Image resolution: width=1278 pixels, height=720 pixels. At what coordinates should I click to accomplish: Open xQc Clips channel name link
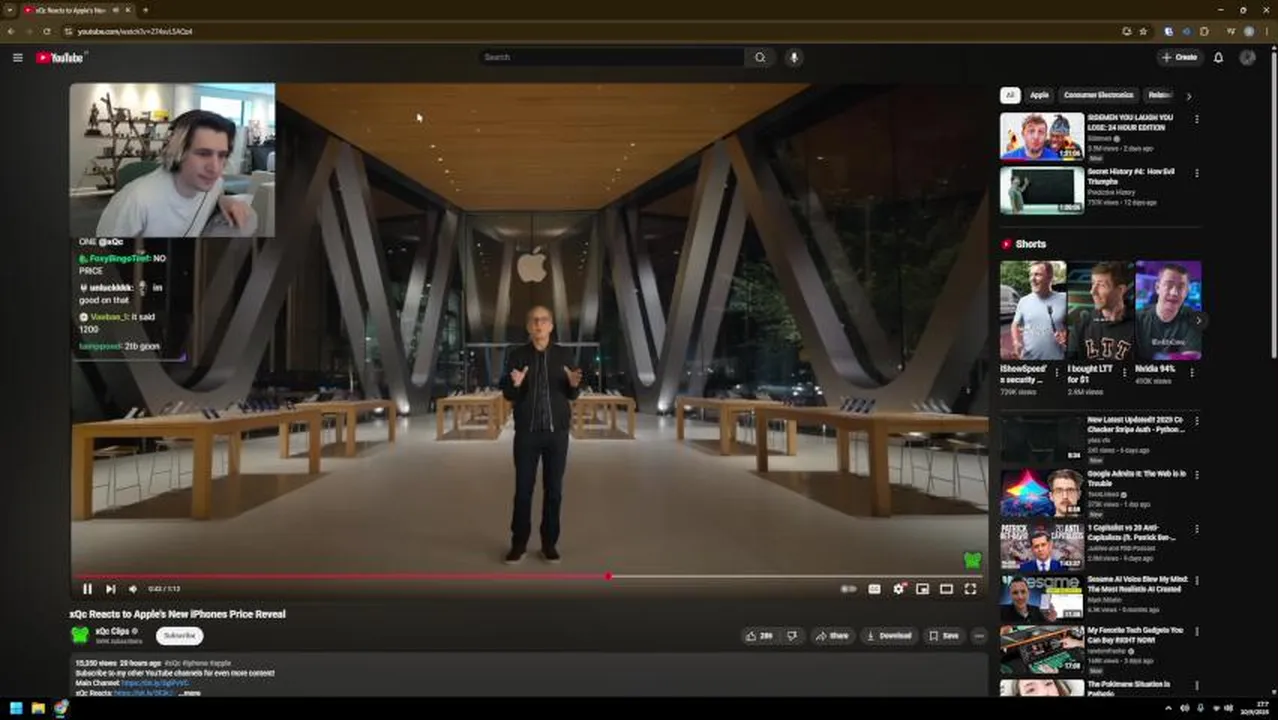(112, 631)
